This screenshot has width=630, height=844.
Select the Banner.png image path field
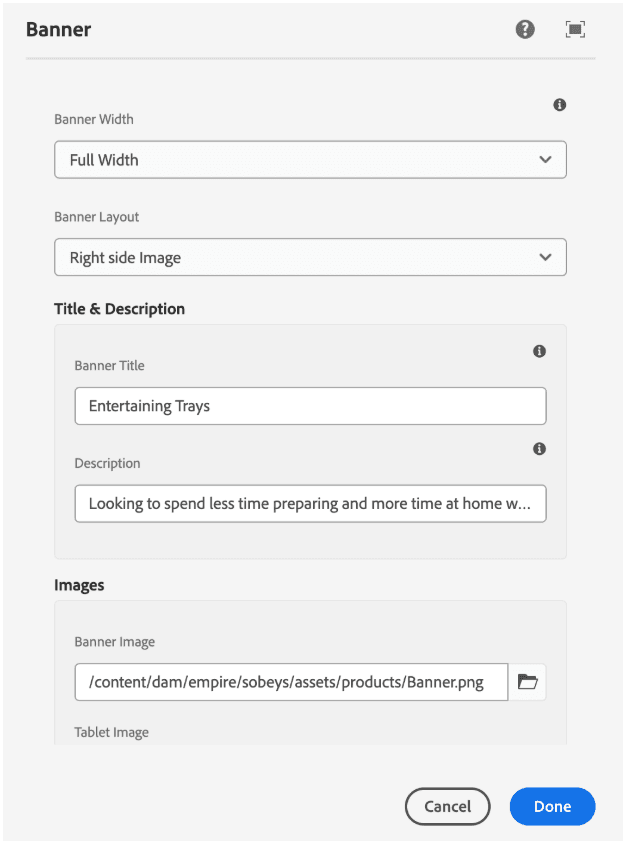[x=291, y=682]
